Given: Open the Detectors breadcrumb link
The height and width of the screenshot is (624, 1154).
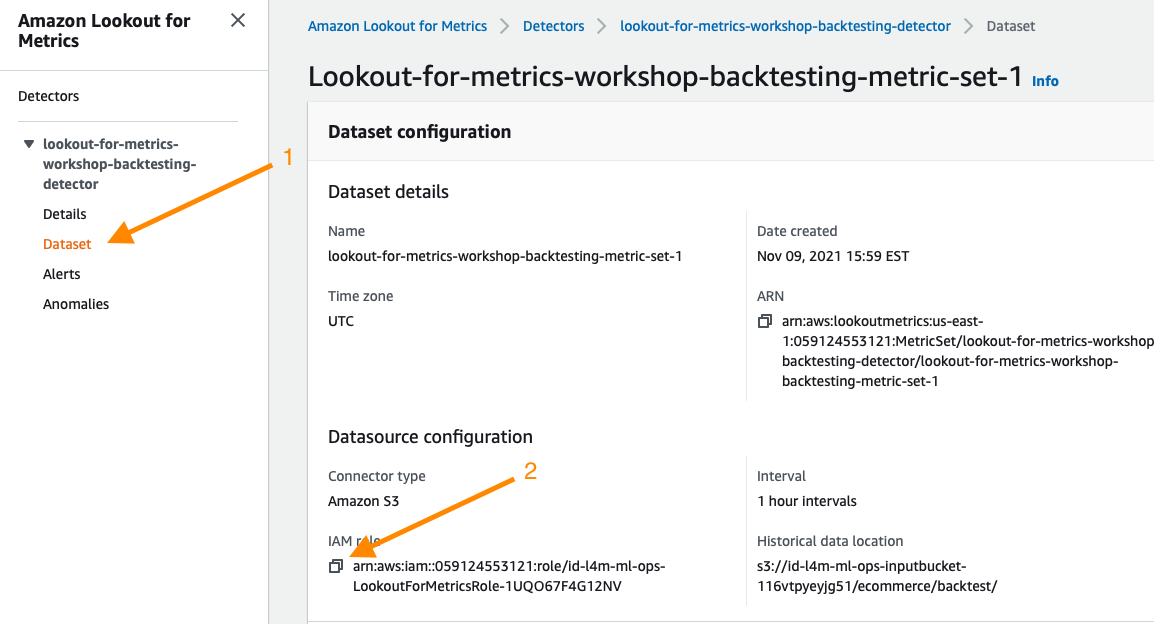Looking at the screenshot, I should (x=553, y=26).
